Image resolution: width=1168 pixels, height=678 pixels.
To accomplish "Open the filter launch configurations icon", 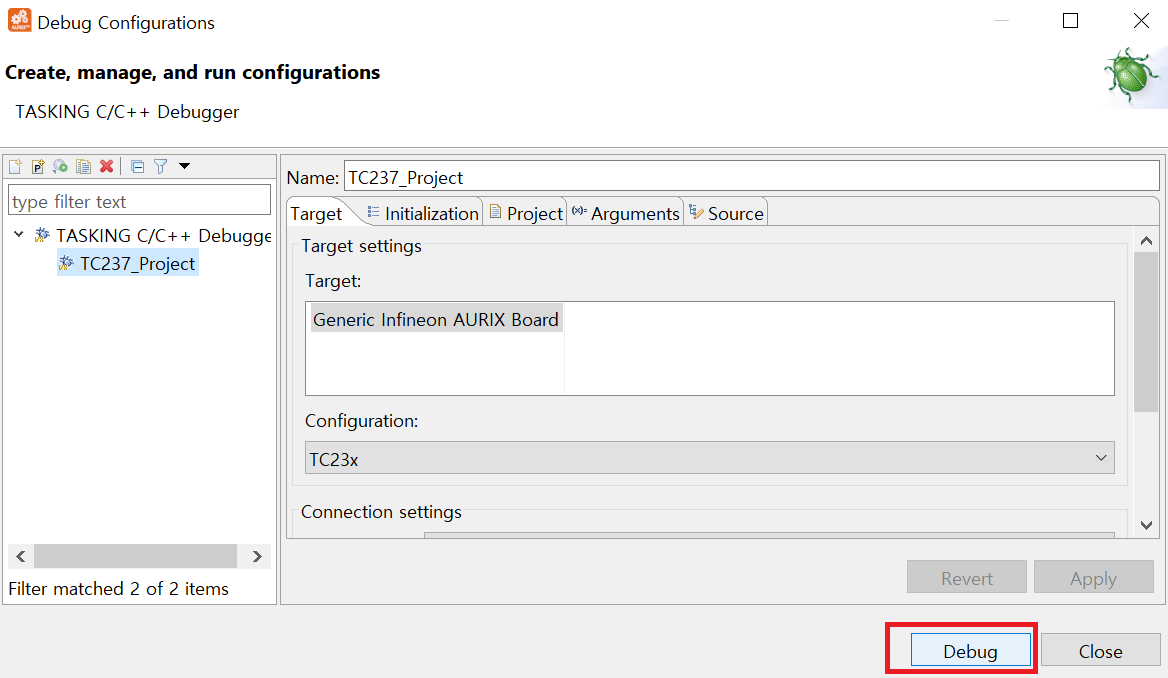I will point(160,166).
